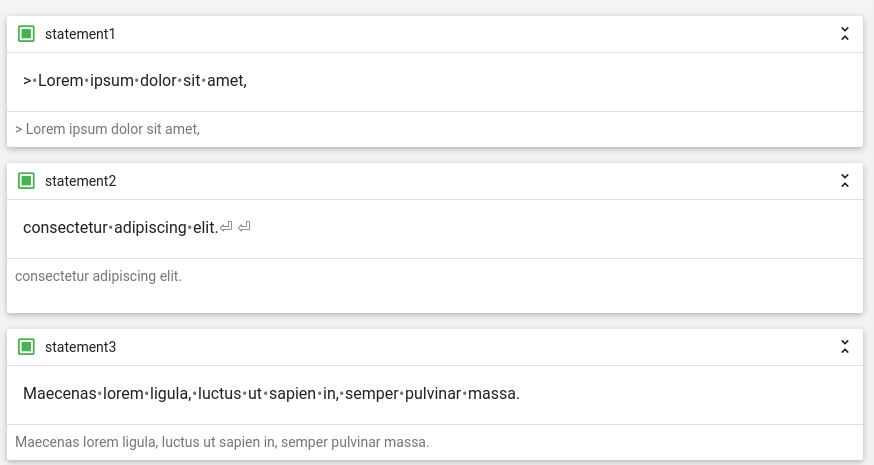The height and width of the screenshot is (465, 874).
Task: Focus the 'Maecenas·lorem·ligula' editor field
Action: [435, 395]
